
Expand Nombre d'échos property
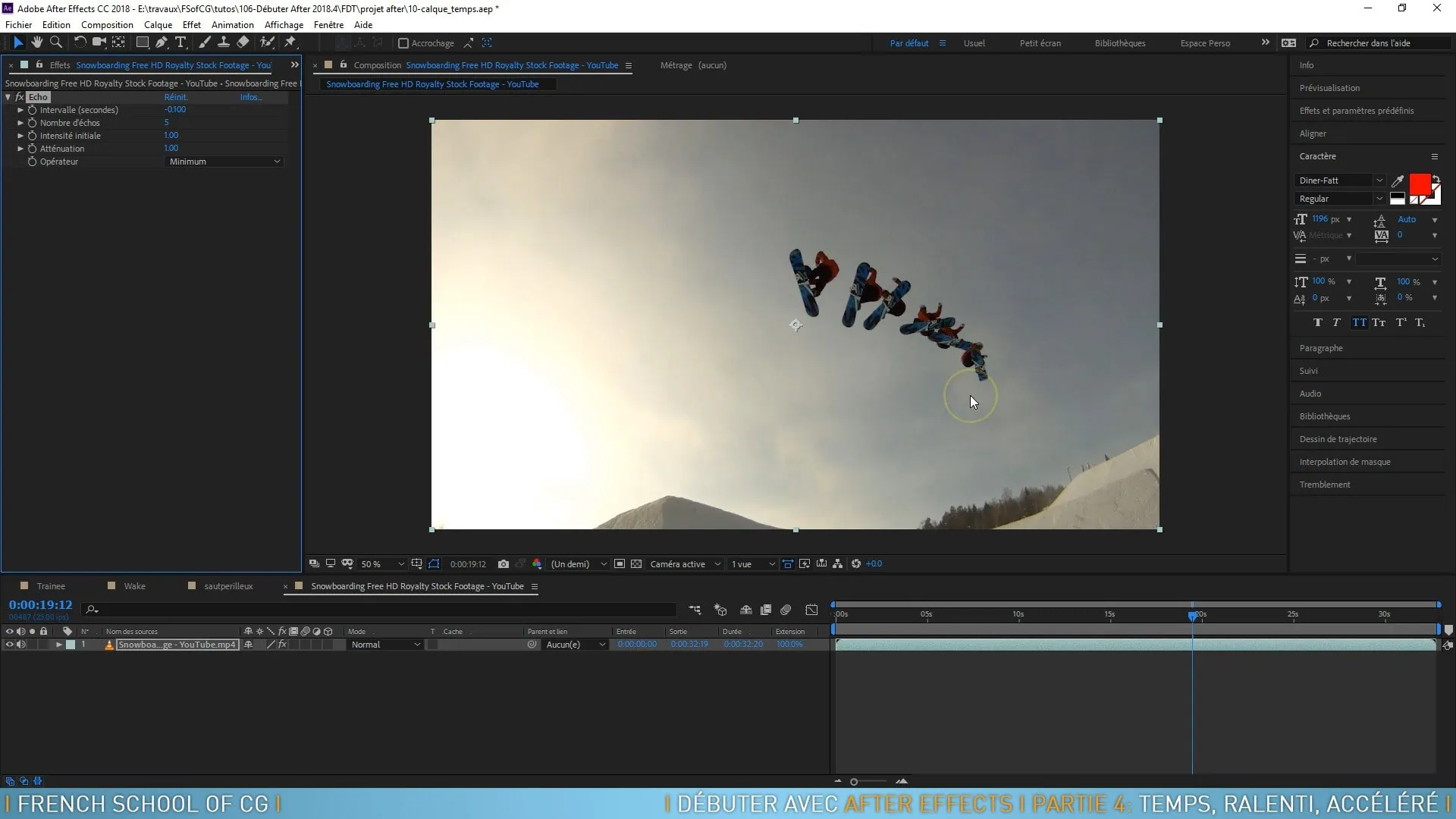coord(20,123)
